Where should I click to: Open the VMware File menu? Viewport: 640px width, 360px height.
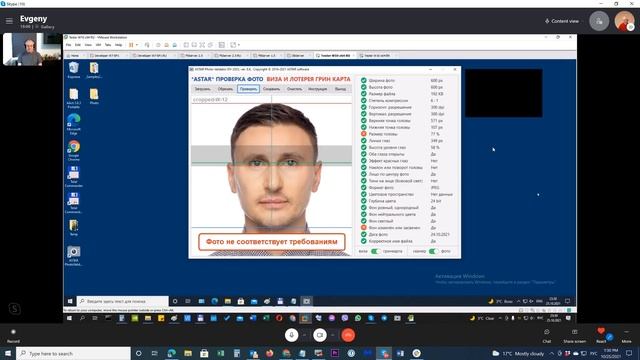click(x=69, y=45)
